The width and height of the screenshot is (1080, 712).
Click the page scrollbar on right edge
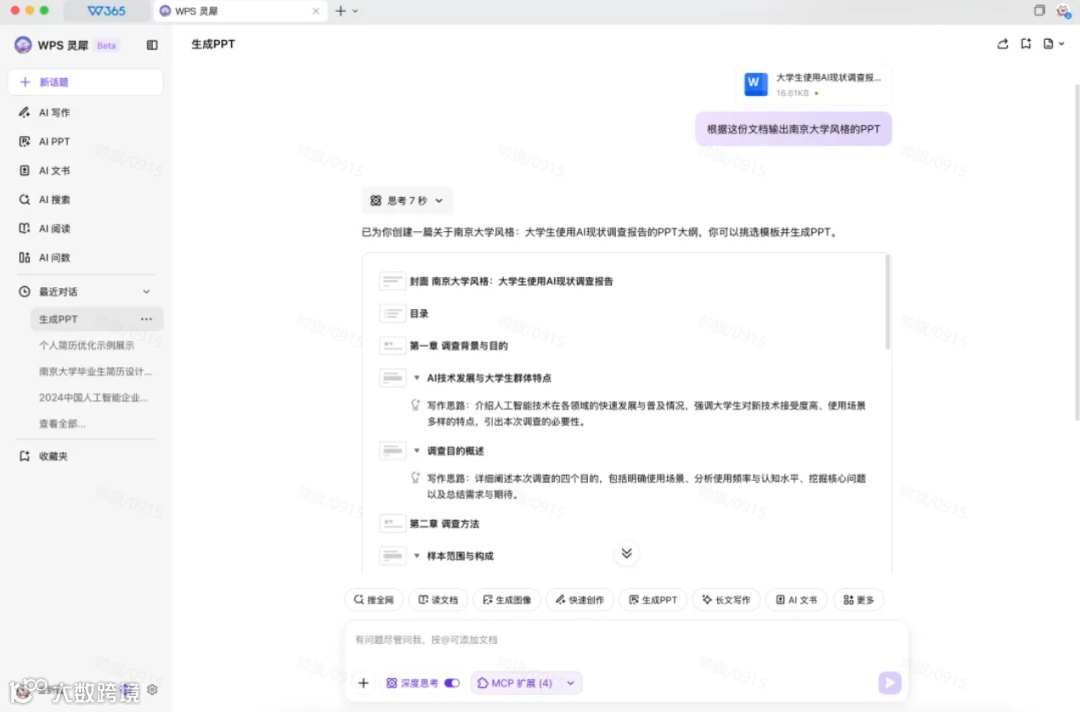pos(1077,251)
